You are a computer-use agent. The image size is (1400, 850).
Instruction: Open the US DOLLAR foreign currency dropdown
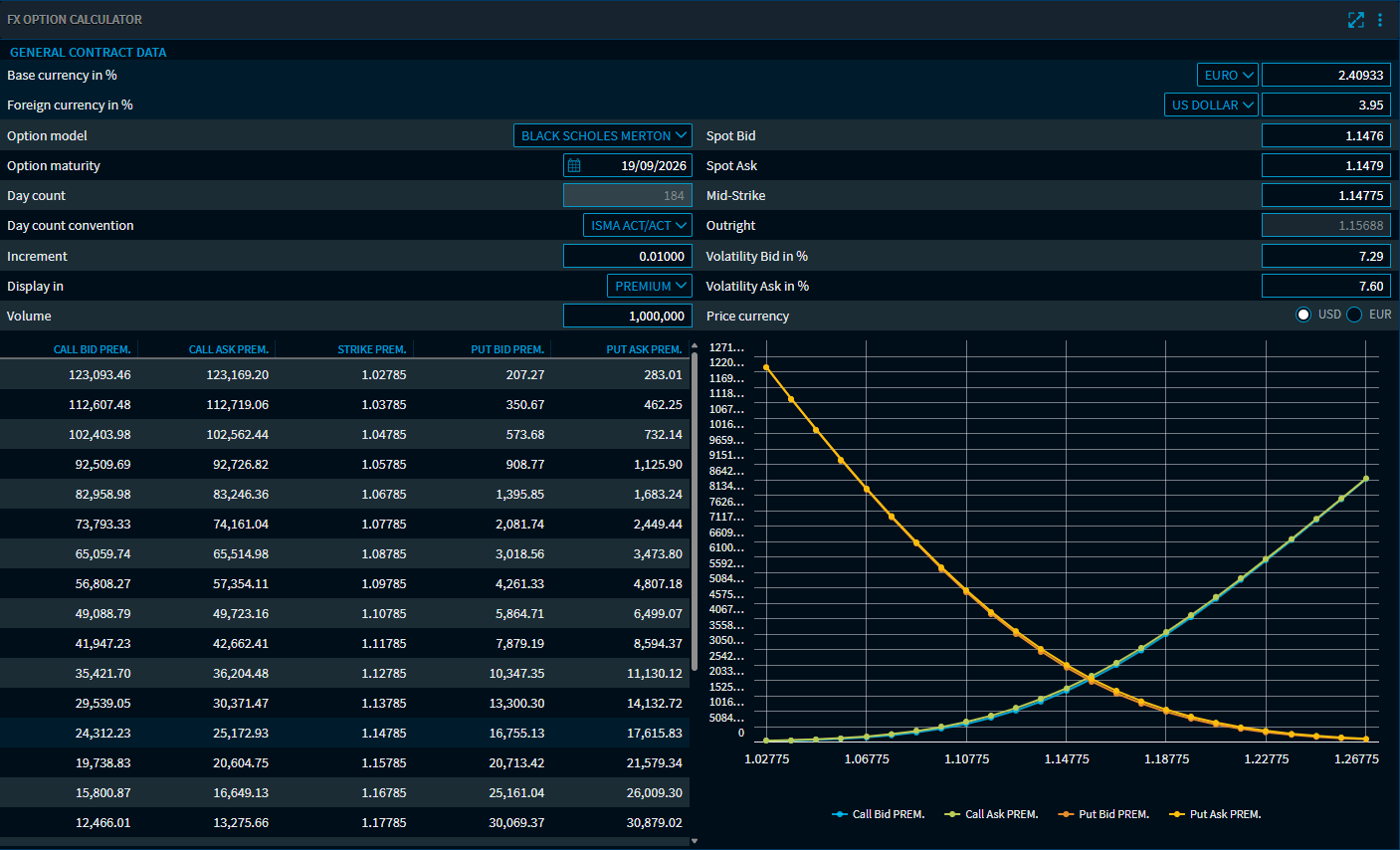[x=1211, y=104]
